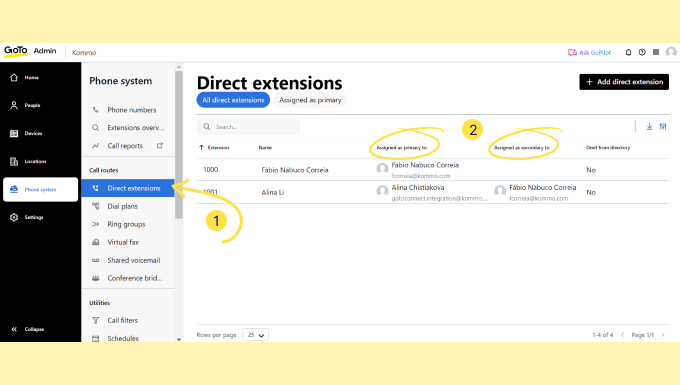Click the Search input field
680x385 pixels.
point(248,127)
